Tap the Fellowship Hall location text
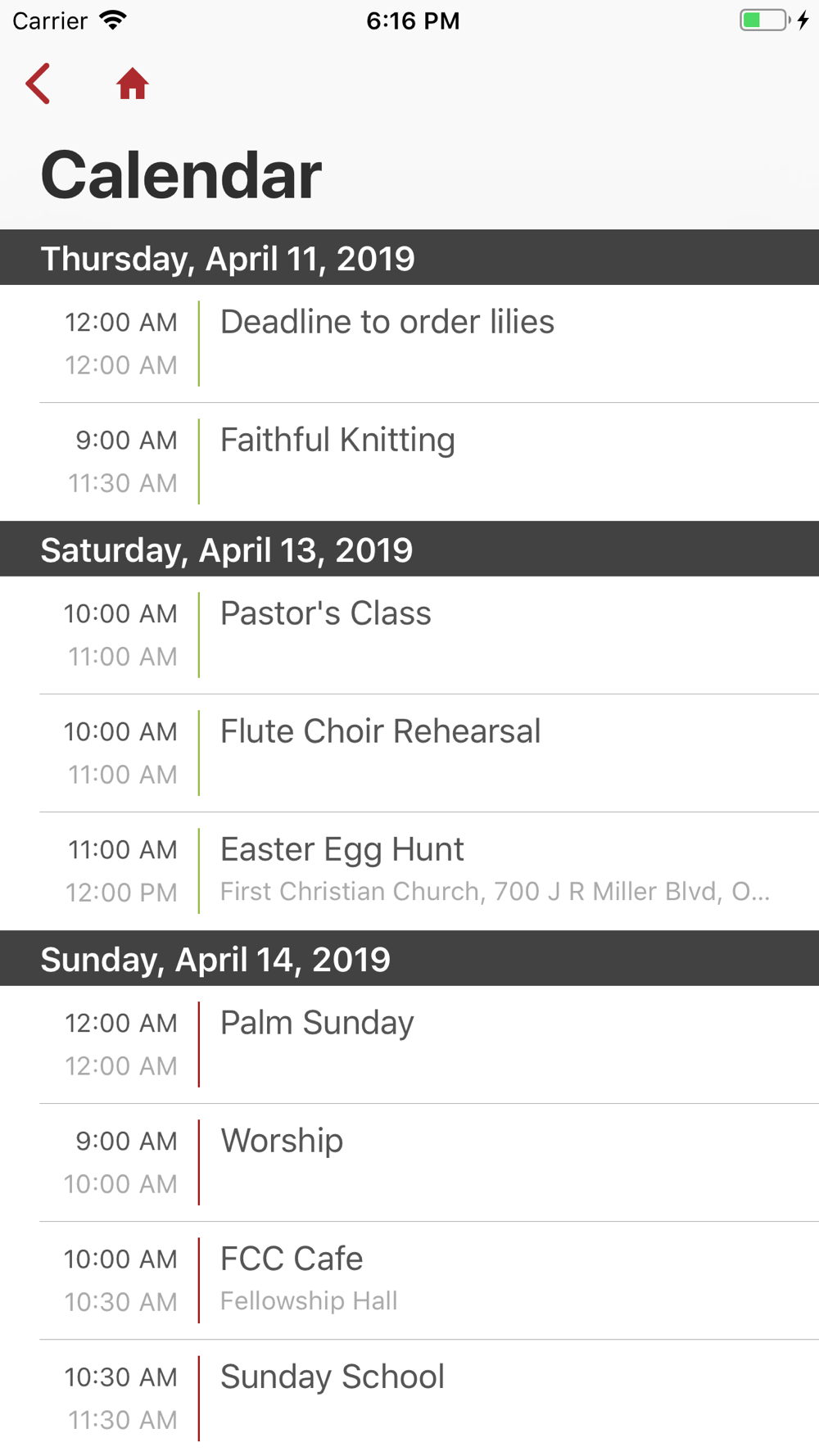Image resolution: width=819 pixels, height=1456 pixels. (x=309, y=1300)
